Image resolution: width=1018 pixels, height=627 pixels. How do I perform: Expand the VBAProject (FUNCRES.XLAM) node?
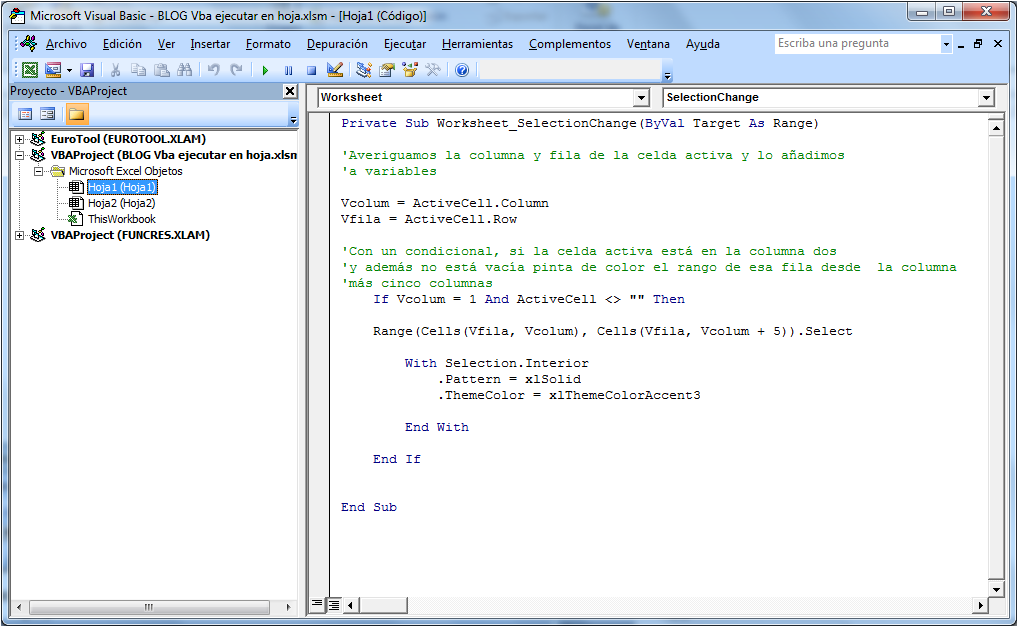click(x=21, y=235)
